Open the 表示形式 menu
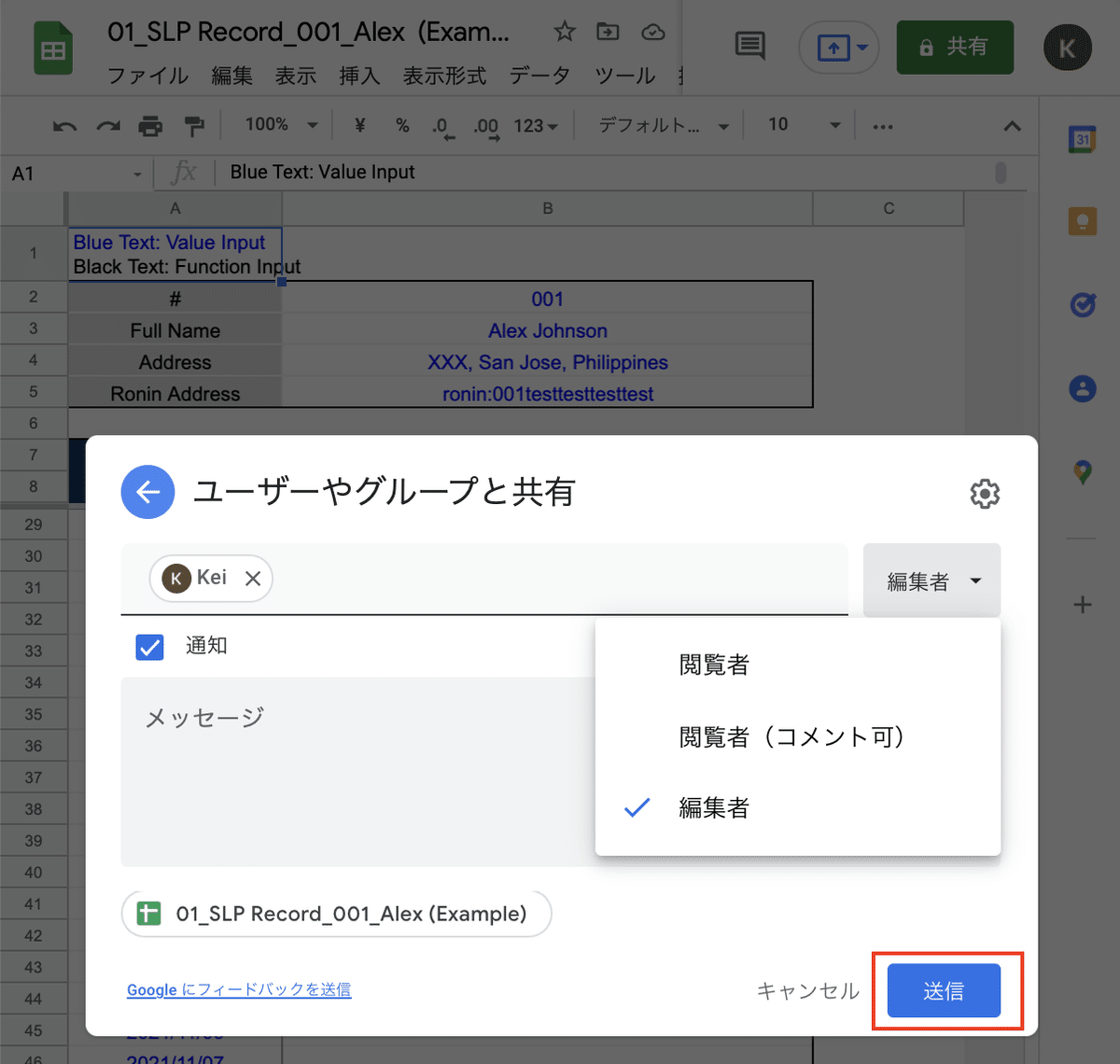Viewport: 1120px width, 1064px height. pos(444,76)
